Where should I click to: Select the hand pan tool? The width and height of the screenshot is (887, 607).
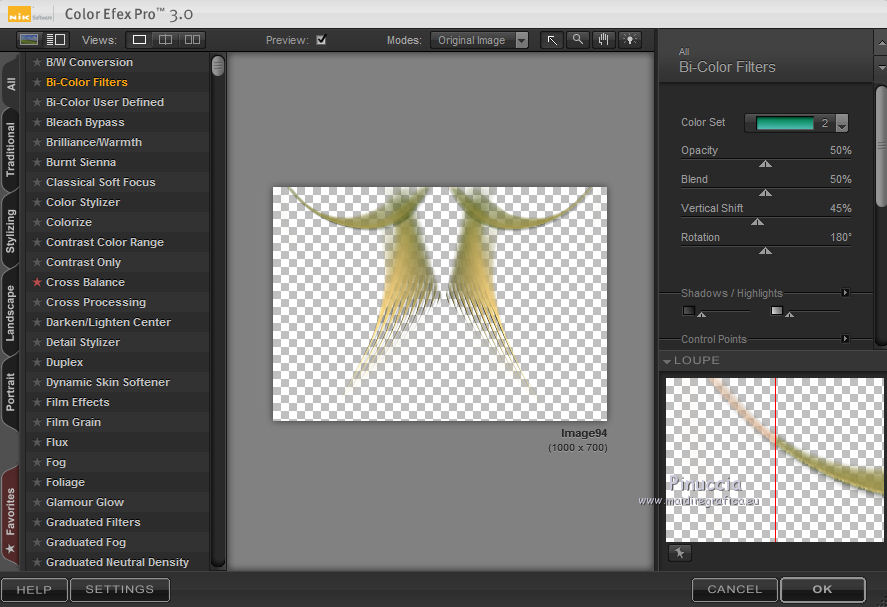click(603, 40)
